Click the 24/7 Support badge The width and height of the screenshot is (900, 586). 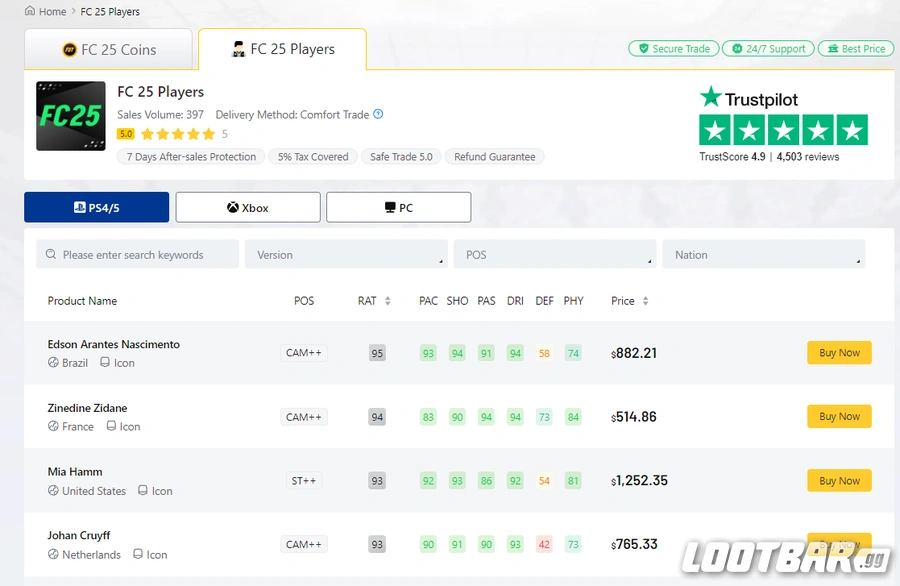pyautogui.click(x=768, y=49)
